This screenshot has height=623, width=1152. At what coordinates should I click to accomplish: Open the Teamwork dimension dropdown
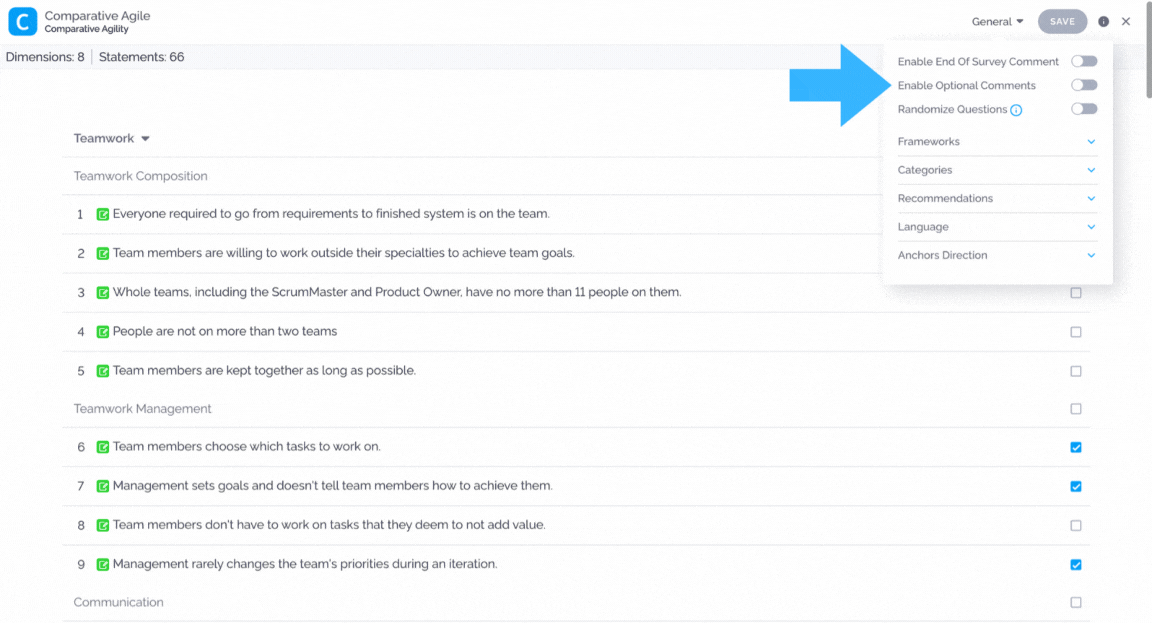[112, 138]
